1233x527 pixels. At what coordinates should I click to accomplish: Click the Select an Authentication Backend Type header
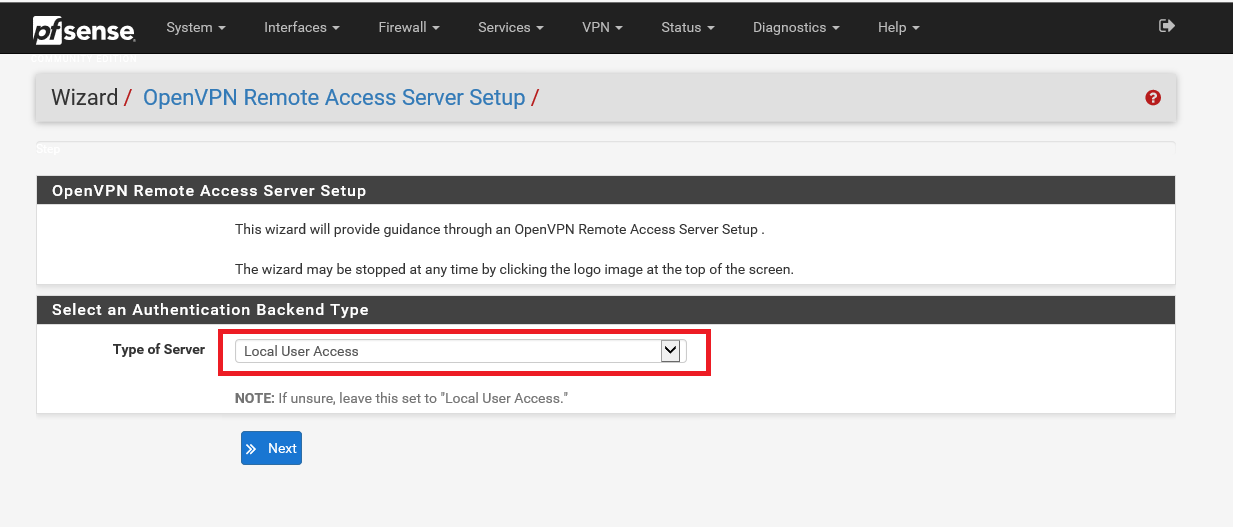click(x=210, y=310)
